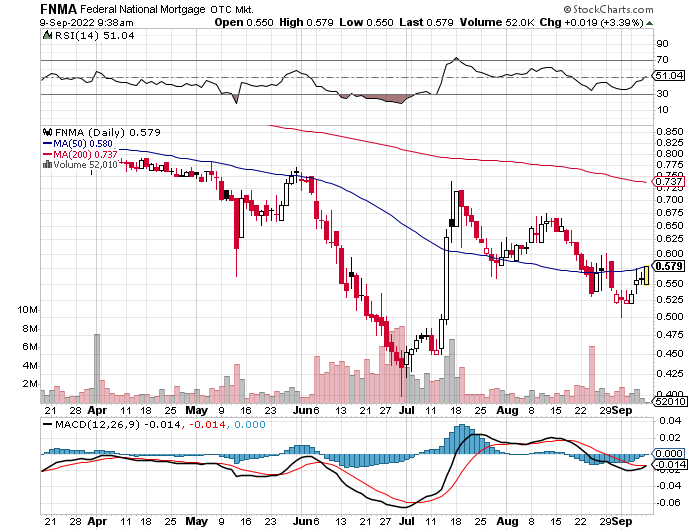Click the RSI axis label 30
Screen dimensions: 700x530
[662, 93]
